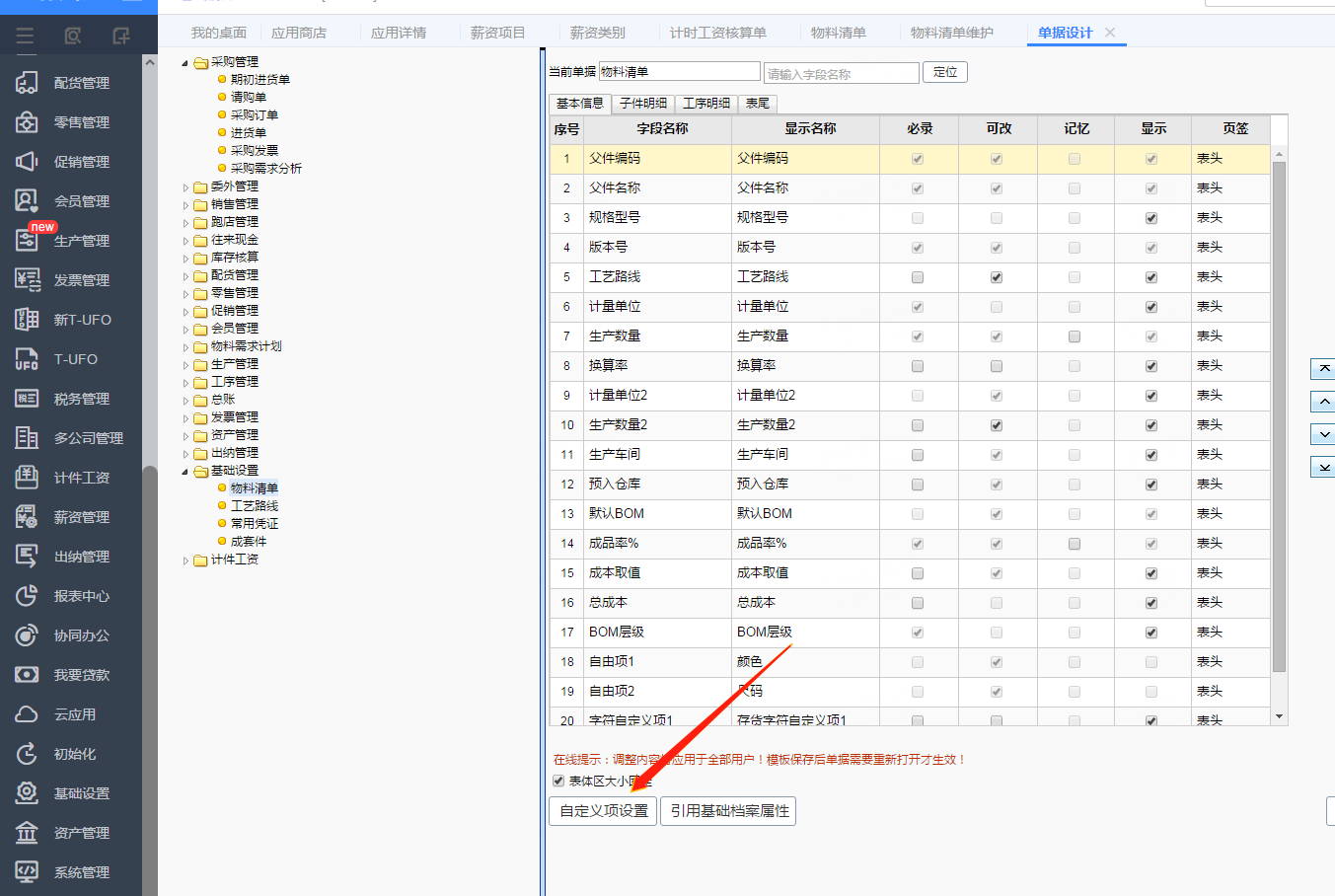Open the 工序明细 tab
This screenshot has height=896, width=1335.
point(706,103)
